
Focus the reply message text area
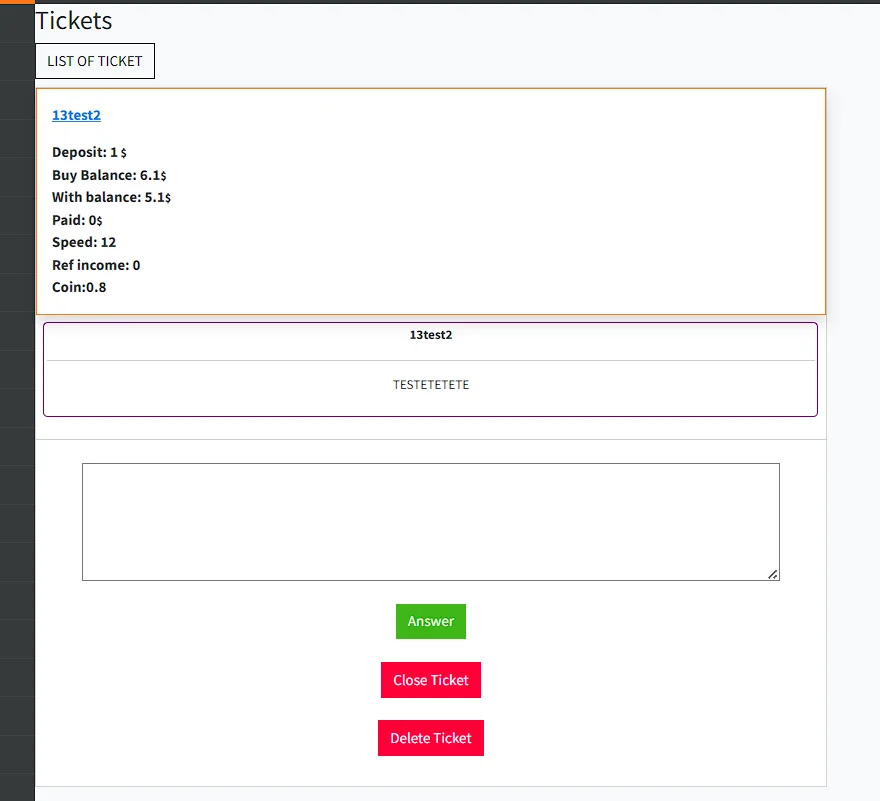pyautogui.click(x=430, y=522)
